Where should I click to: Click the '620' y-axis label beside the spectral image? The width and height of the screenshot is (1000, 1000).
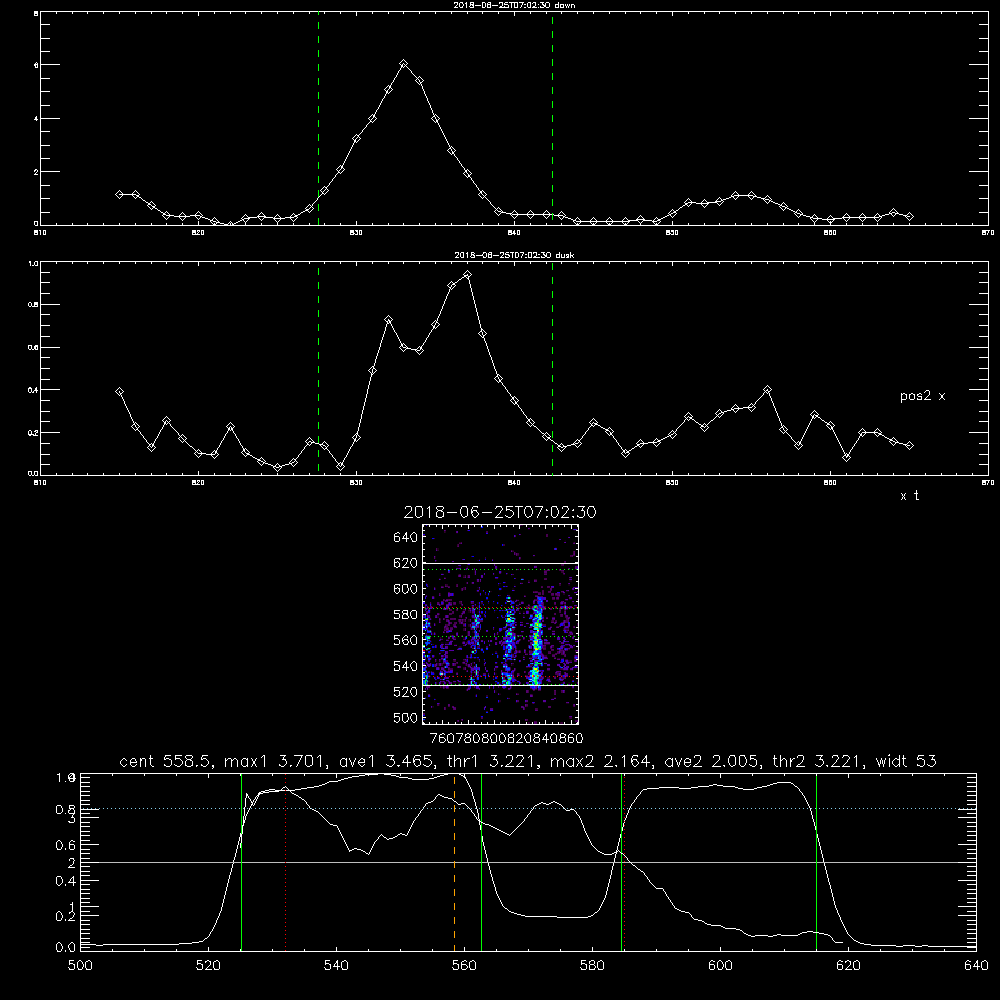406,563
